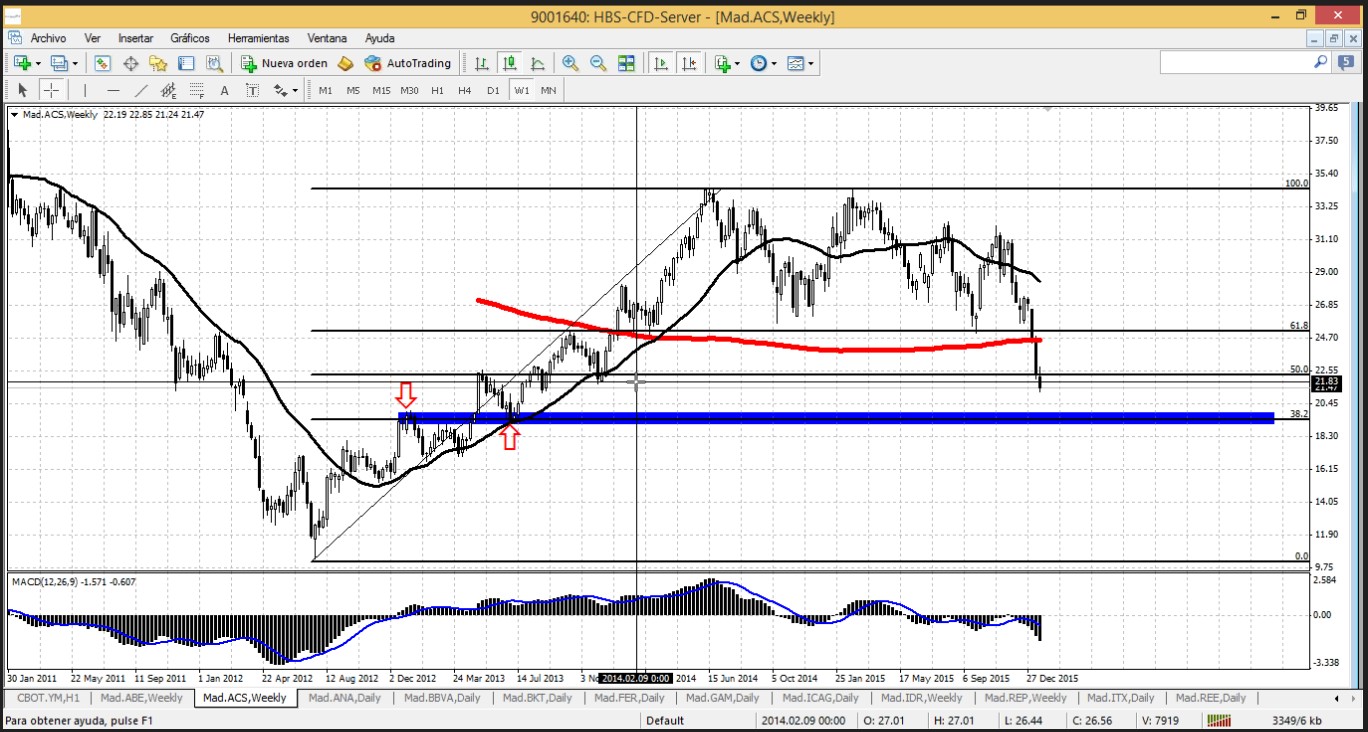Expand the new chart dropdown arrow
Image resolution: width=1368 pixels, height=732 pixels.
point(38,63)
